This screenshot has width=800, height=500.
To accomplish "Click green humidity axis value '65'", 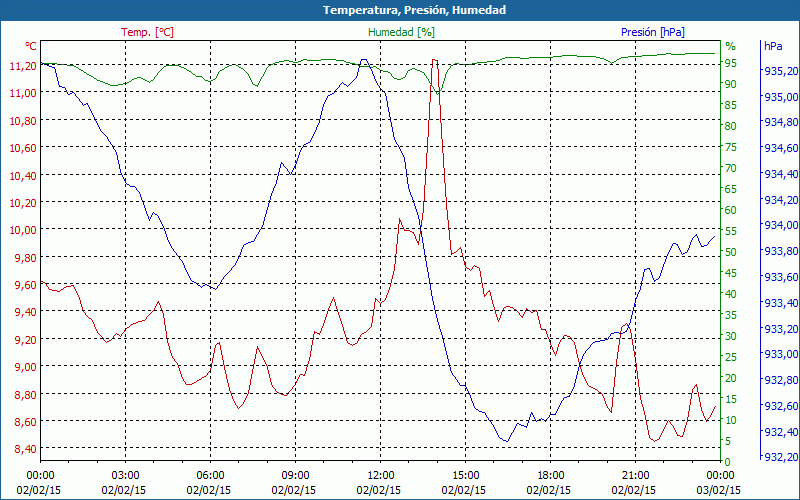I will 731,189.
